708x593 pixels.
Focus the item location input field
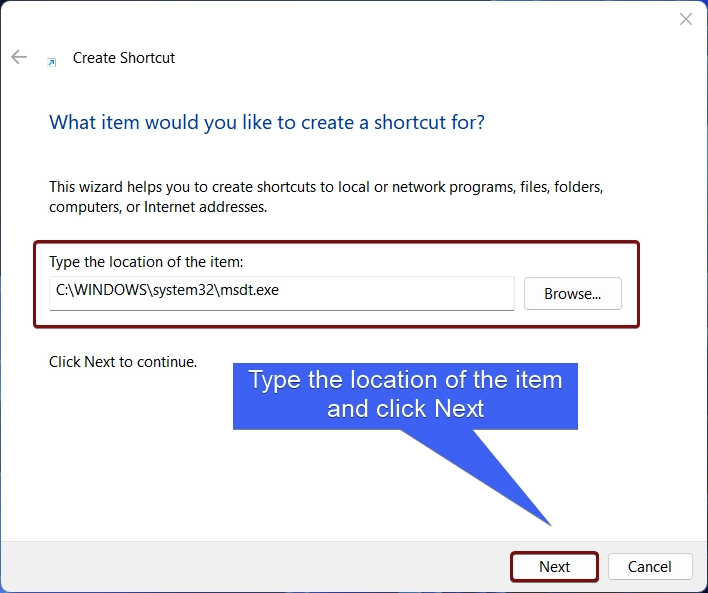click(282, 293)
